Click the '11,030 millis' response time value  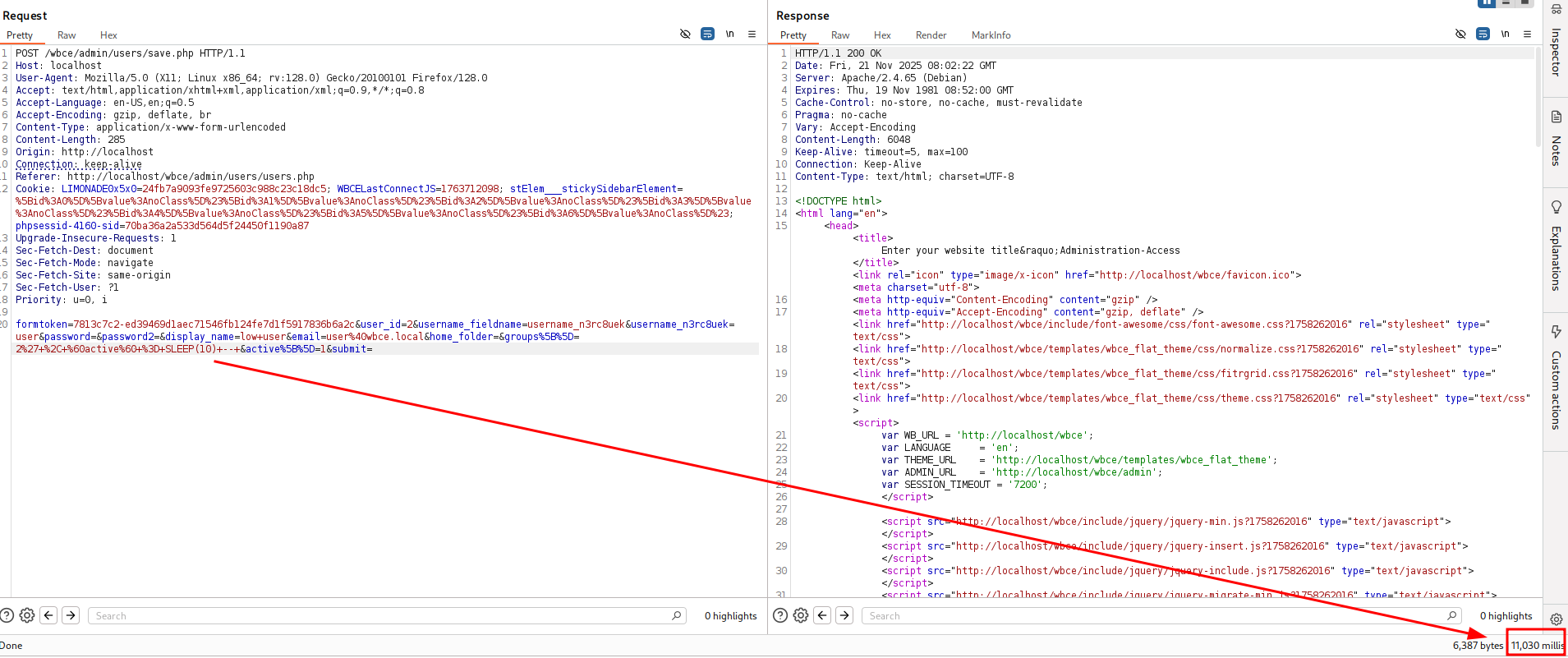(1538, 646)
